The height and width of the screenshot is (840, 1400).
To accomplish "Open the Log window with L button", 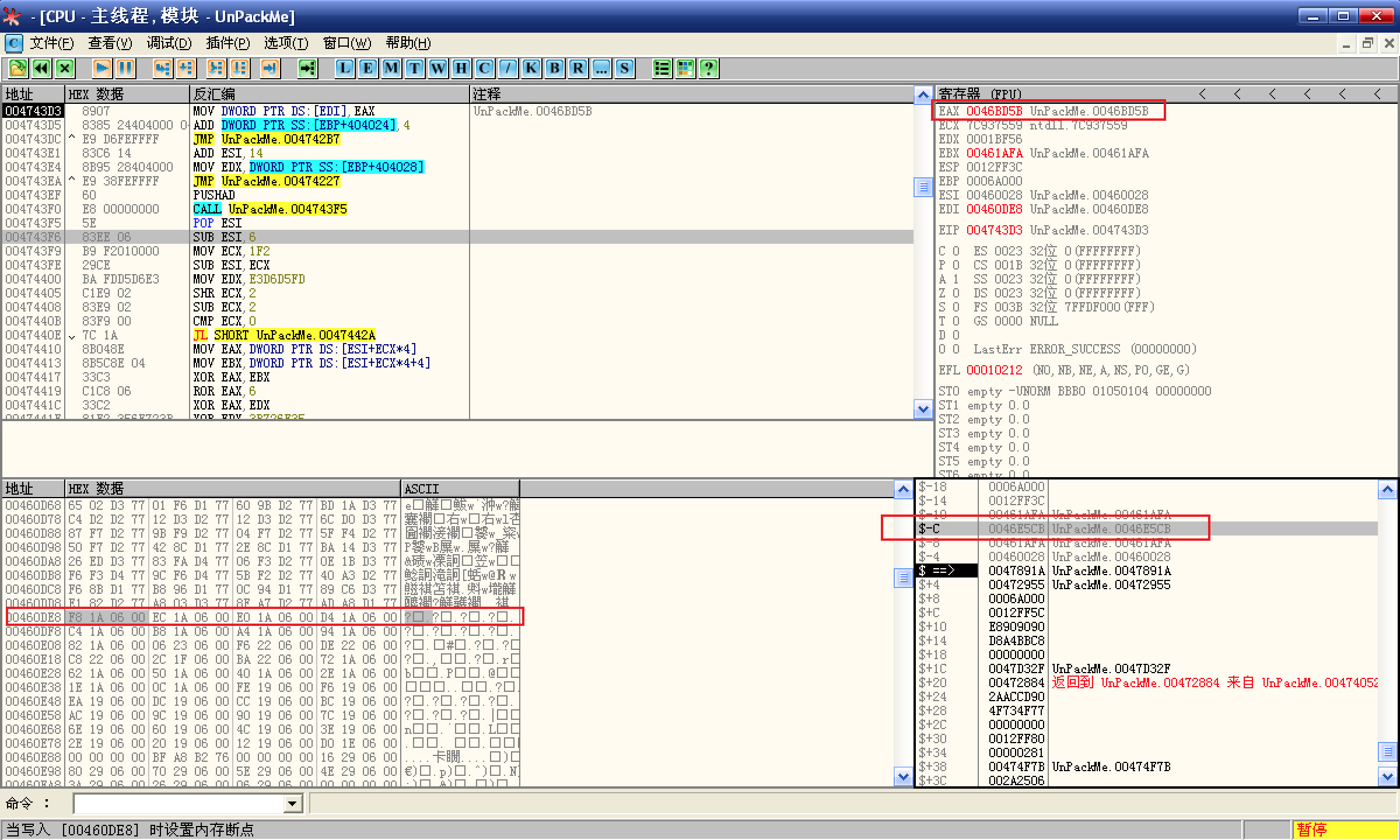I will (x=345, y=68).
